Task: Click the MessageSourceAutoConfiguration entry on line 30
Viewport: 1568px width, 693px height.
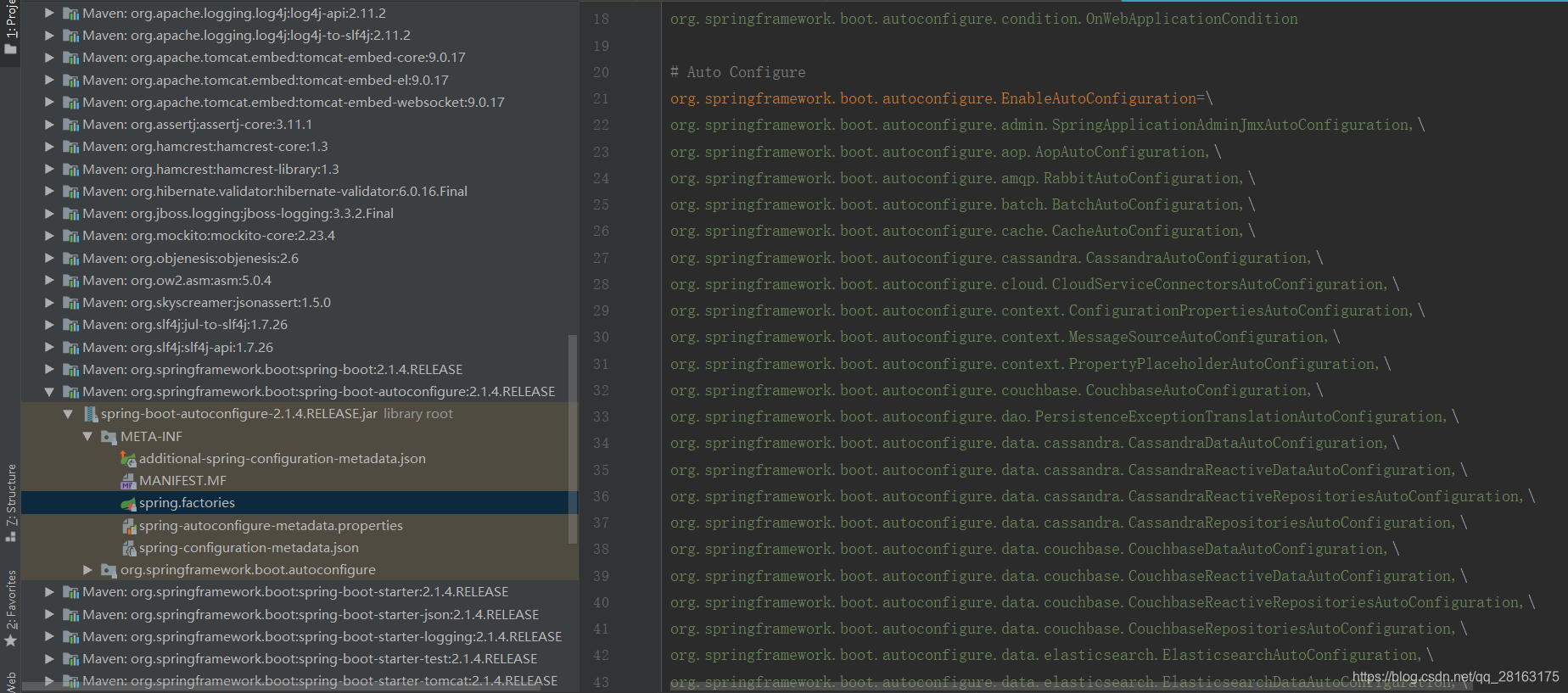Action: click(x=1196, y=337)
